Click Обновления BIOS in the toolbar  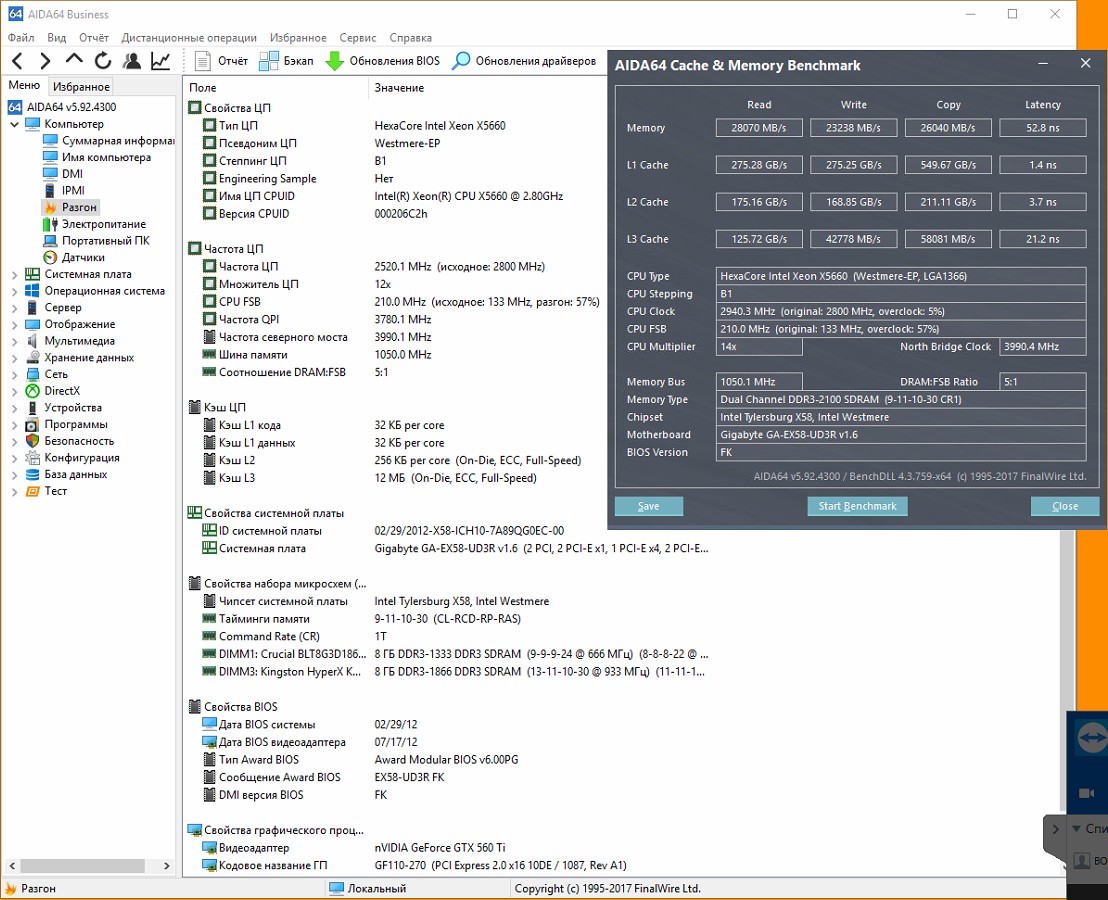382,61
